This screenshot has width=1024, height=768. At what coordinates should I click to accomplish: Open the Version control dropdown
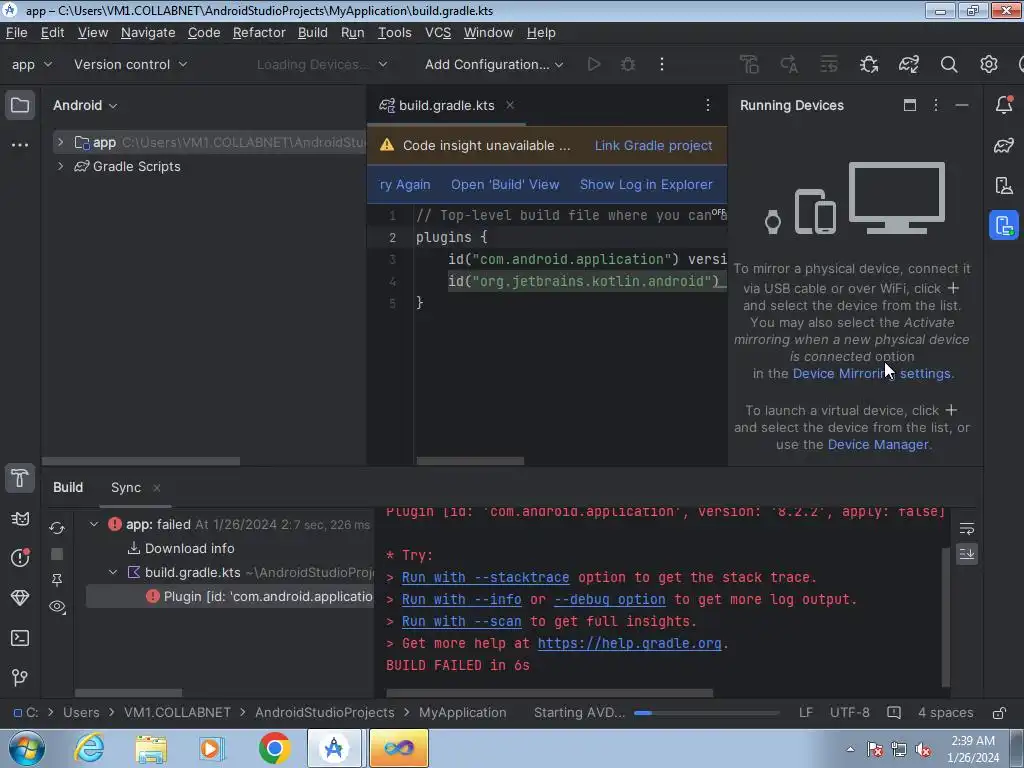[x=130, y=64]
